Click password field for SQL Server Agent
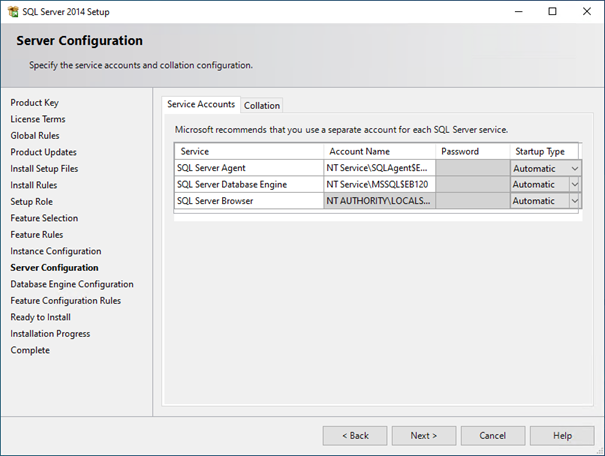Viewport: 605px width, 456px height. 473,168
